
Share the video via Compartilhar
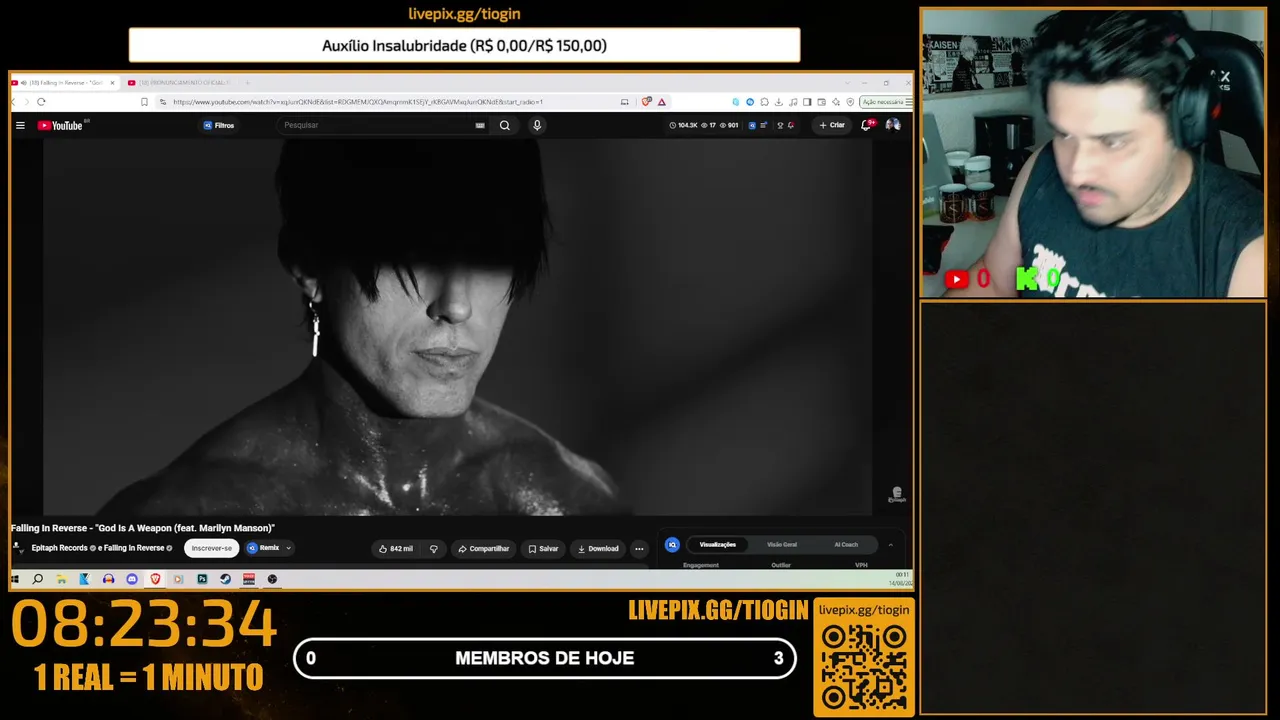(484, 549)
